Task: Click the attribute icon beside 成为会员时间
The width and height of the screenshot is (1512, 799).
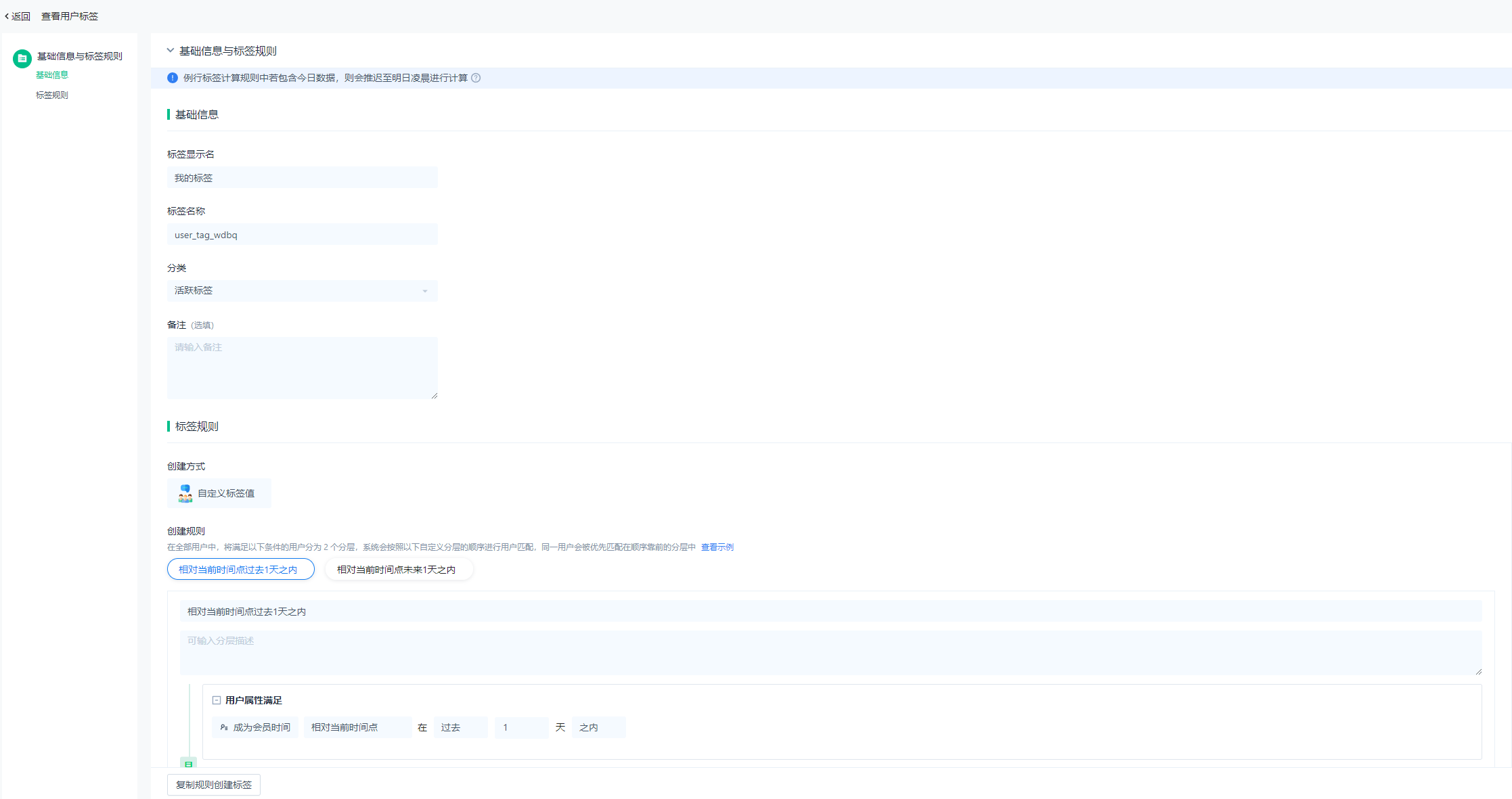Action: click(x=224, y=728)
